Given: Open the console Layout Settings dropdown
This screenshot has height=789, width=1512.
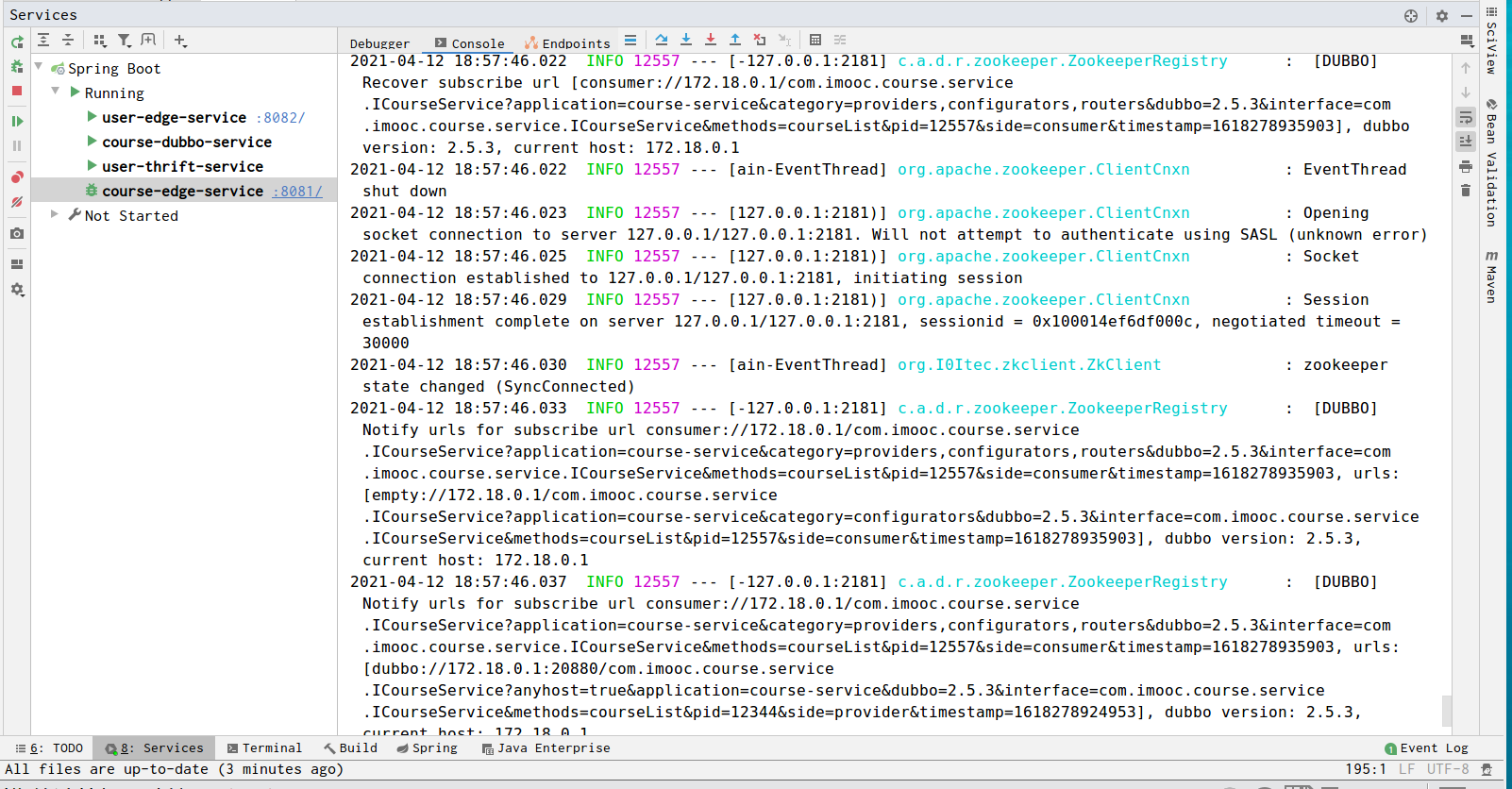Looking at the screenshot, I should pyautogui.click(x=1467, y=41).
